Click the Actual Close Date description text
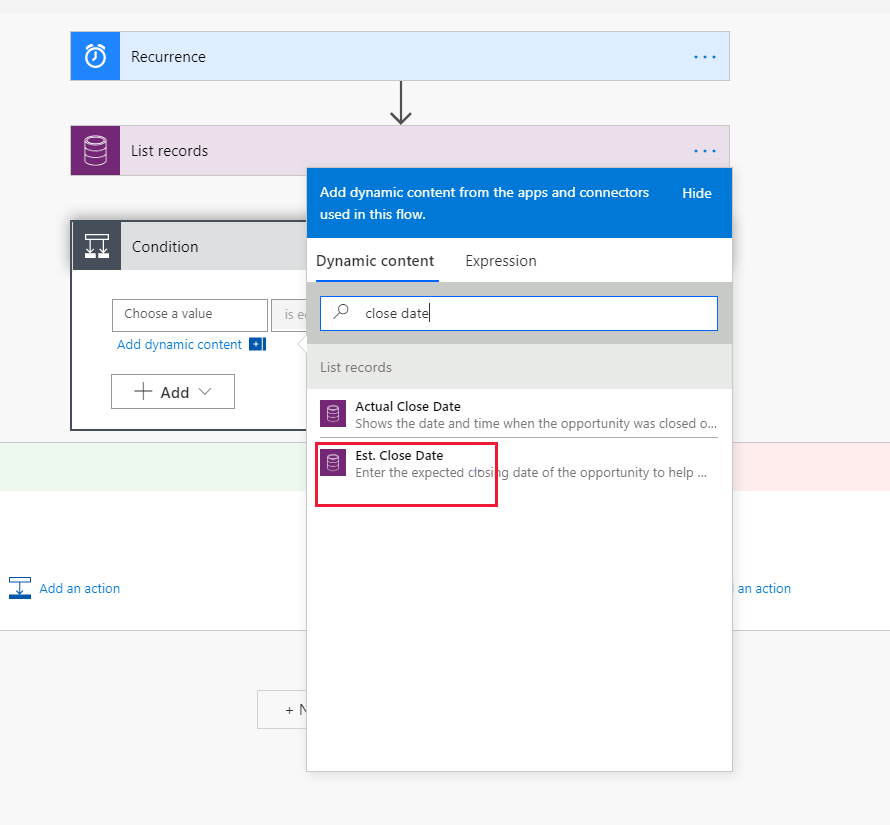The height and width of the screenshot is (825, 890). pos(536,424)
